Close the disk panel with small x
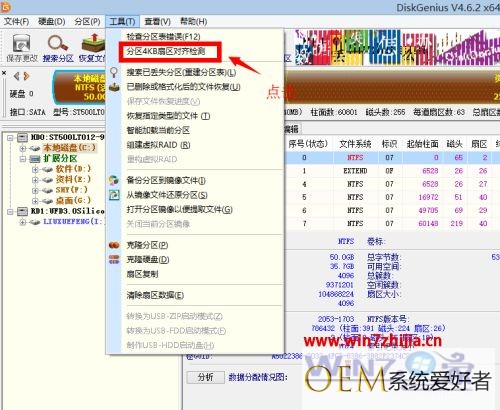Image resolution: width=500 pixels, height=410 pixels. click(x=4, y=73)
